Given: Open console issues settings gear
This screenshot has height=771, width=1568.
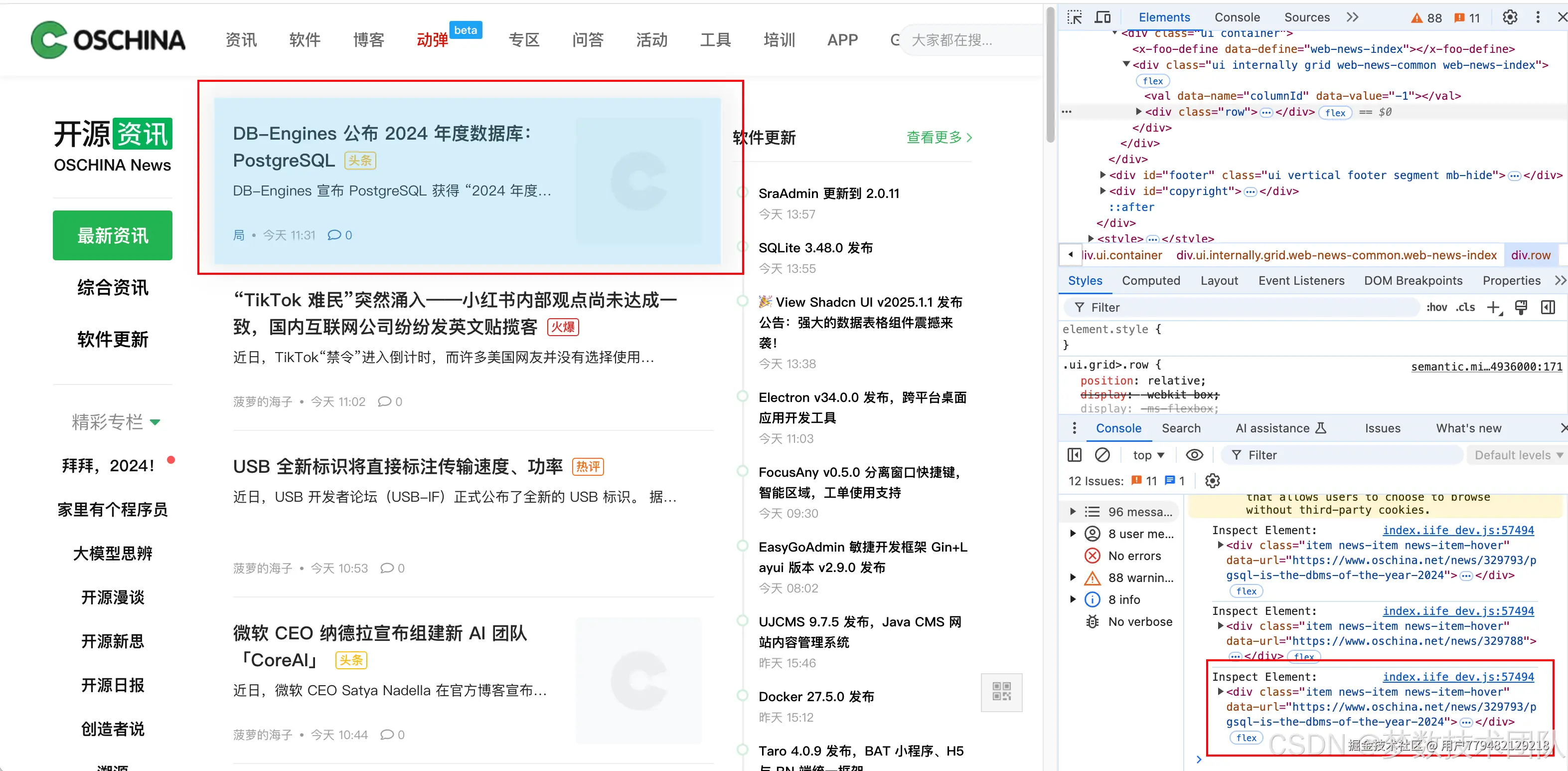Looking at the screenshot, I should (x=1212, y=481).
